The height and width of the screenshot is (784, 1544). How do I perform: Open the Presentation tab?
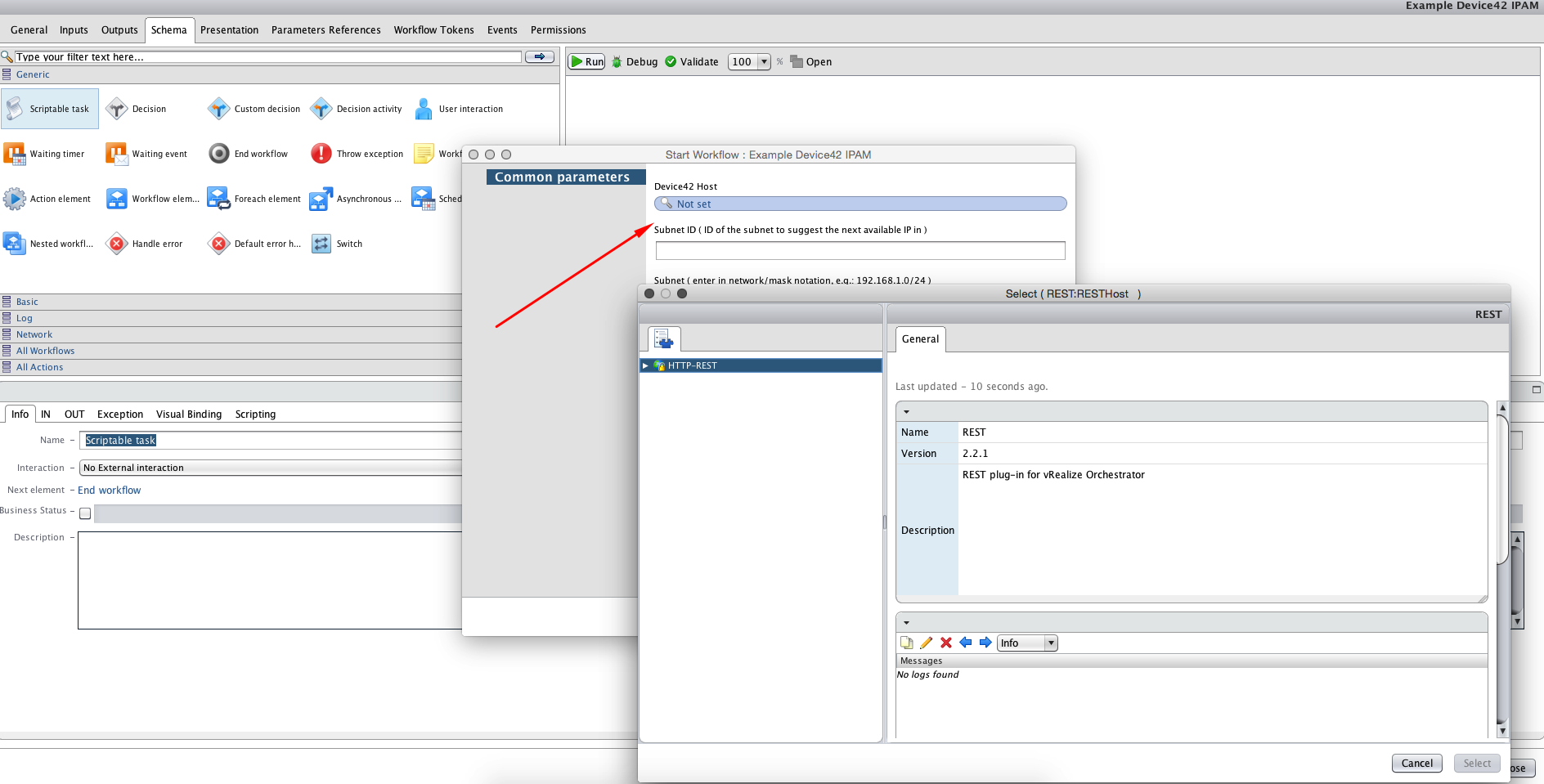click(229, 29)
